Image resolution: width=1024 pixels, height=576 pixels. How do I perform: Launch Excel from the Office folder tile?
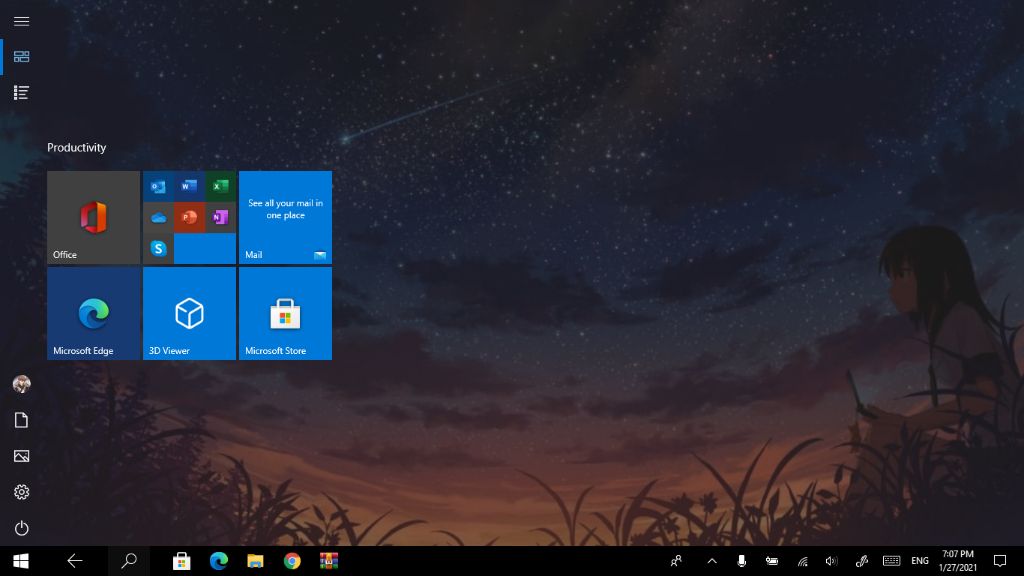point(221,187)
